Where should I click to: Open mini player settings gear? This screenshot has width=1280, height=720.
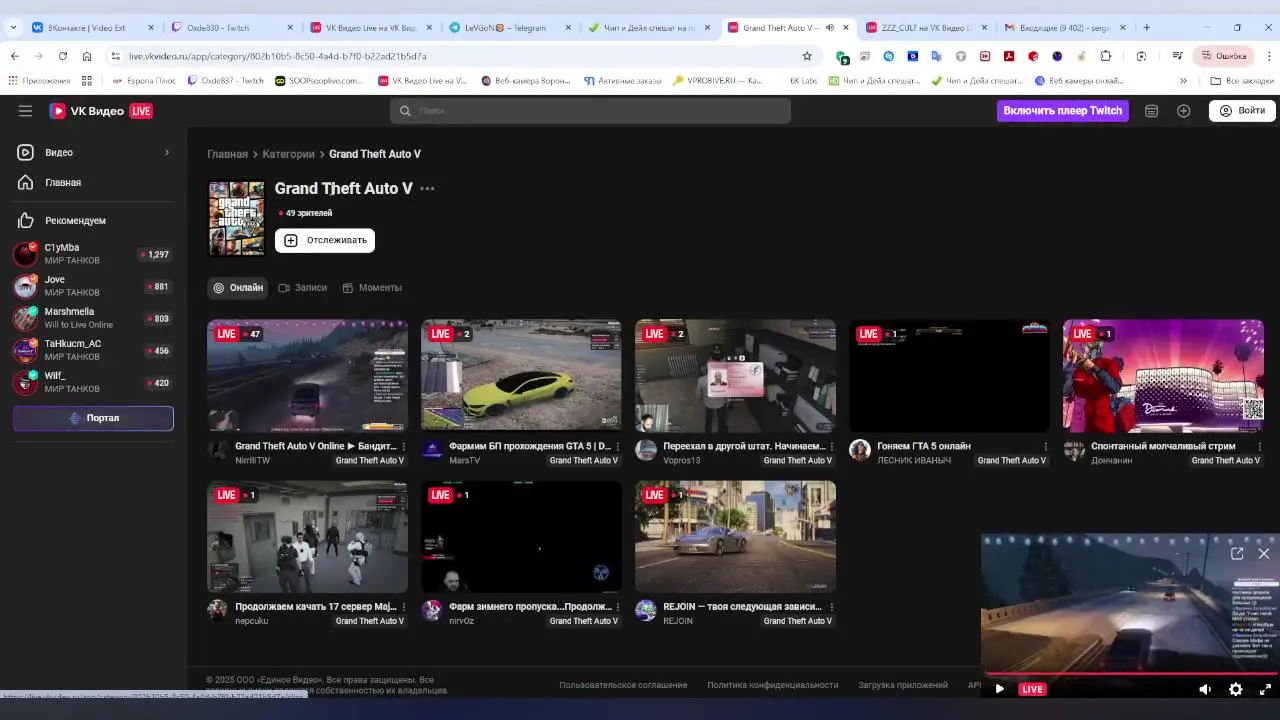(1235, 689)
